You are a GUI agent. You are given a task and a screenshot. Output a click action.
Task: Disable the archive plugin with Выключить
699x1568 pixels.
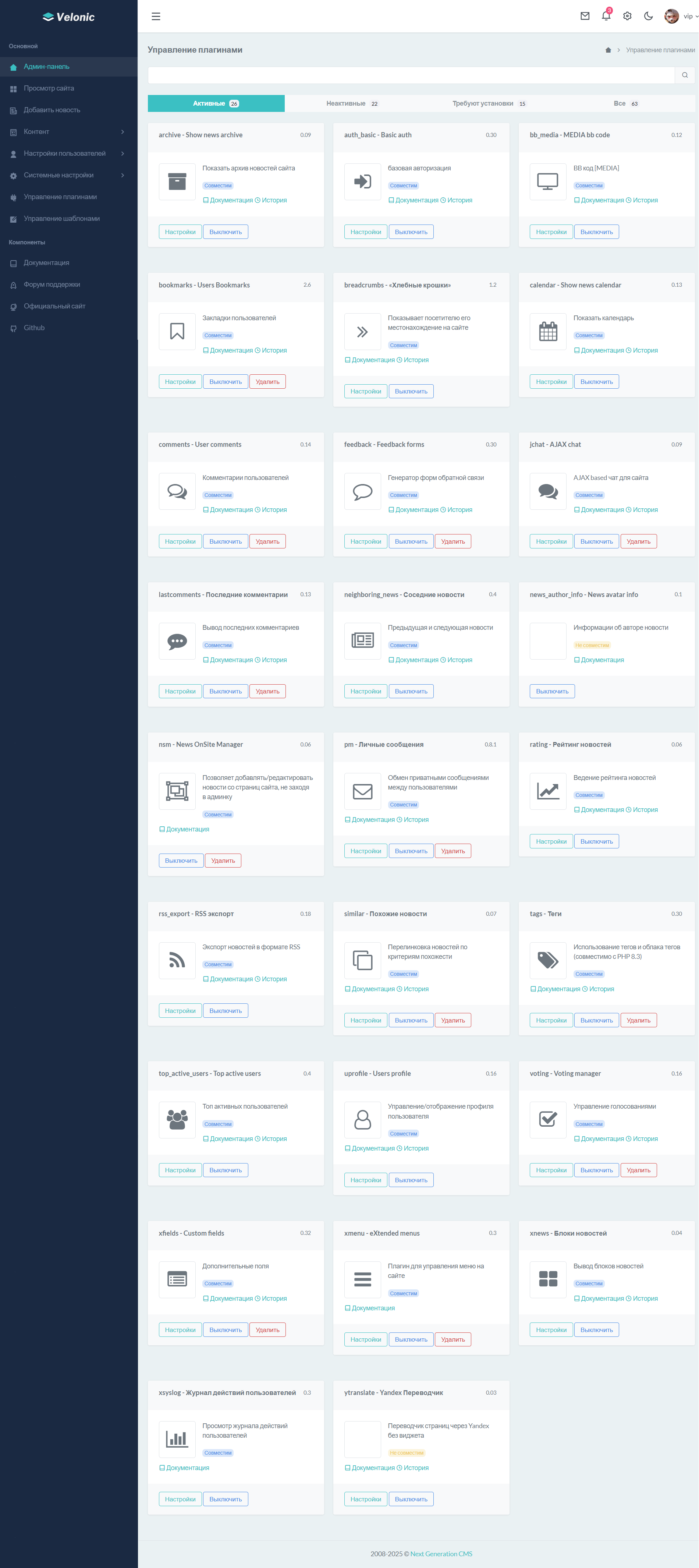pos(225,232)
